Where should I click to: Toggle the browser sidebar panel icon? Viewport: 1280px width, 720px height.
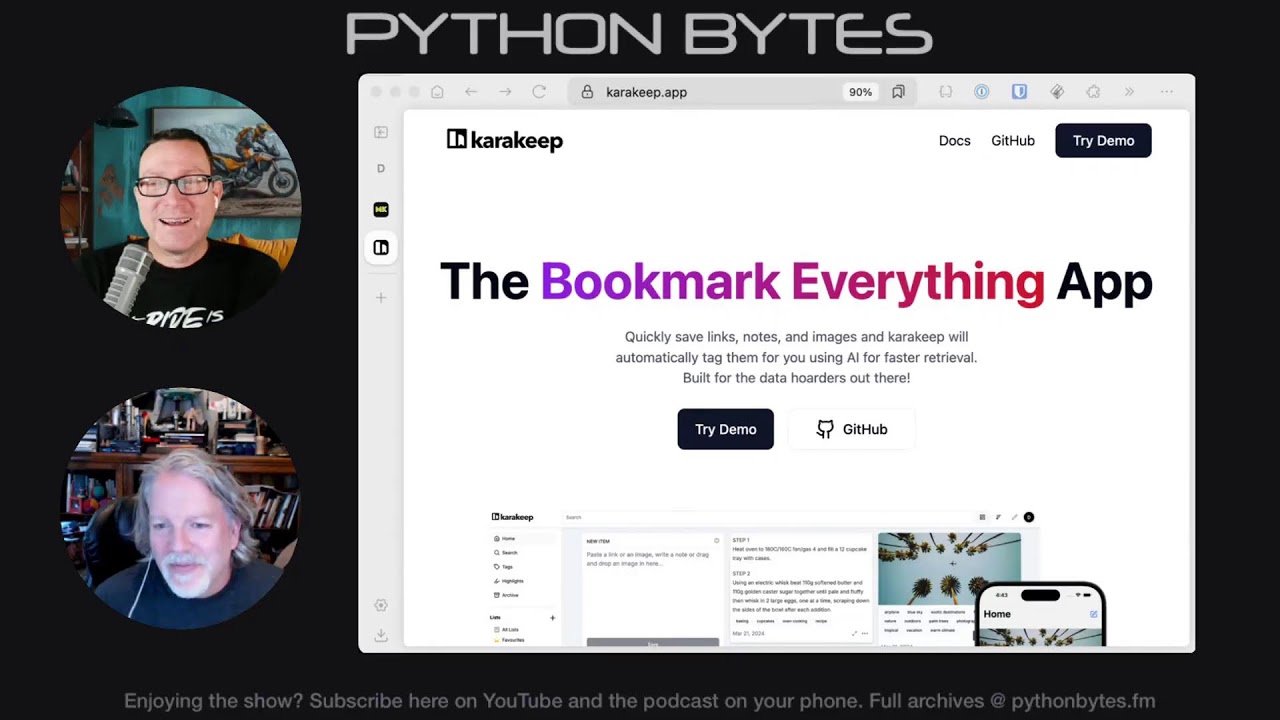point(381,132)
